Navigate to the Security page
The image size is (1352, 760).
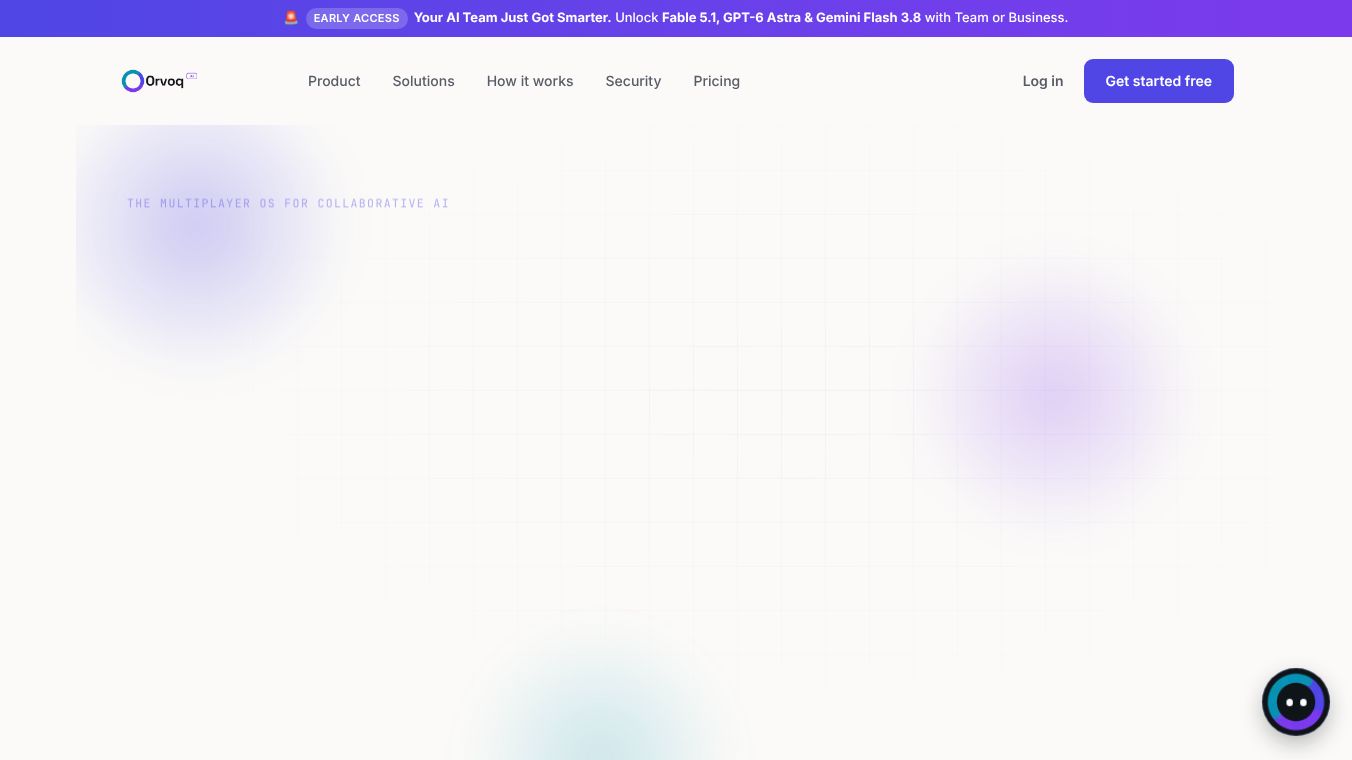(633, 81)
